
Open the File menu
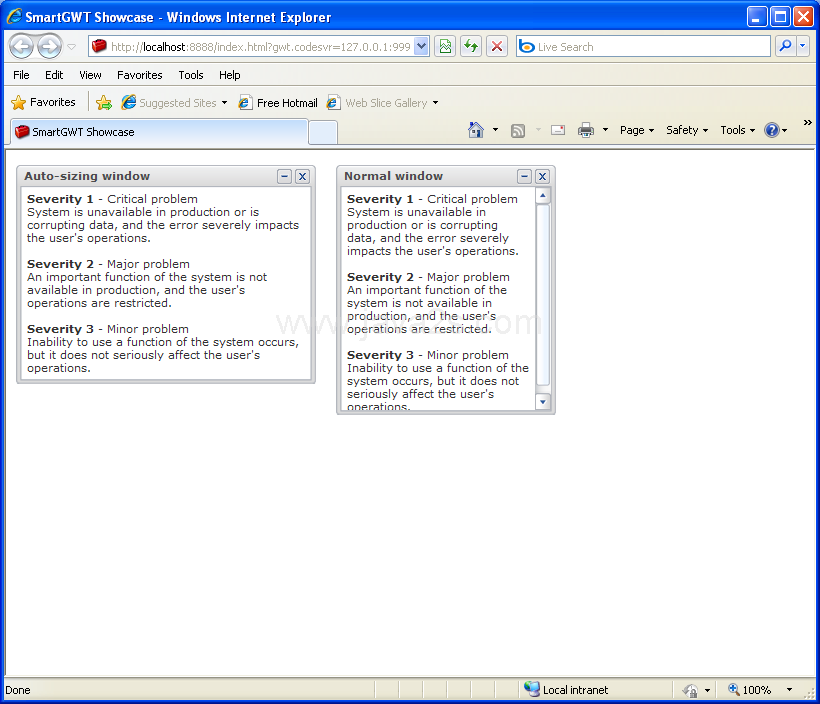point(21,75)
